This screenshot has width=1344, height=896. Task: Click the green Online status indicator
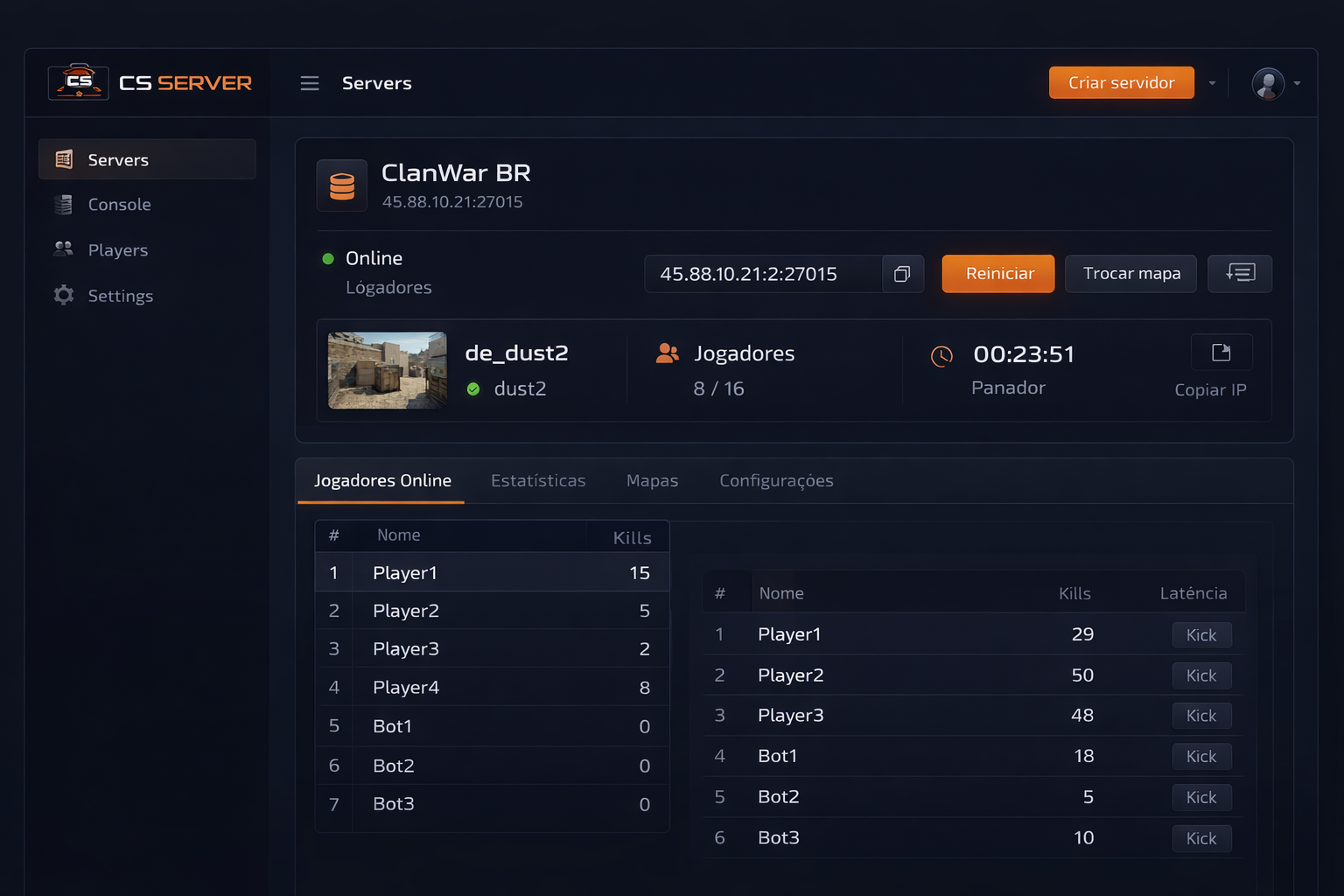(328, 258)
